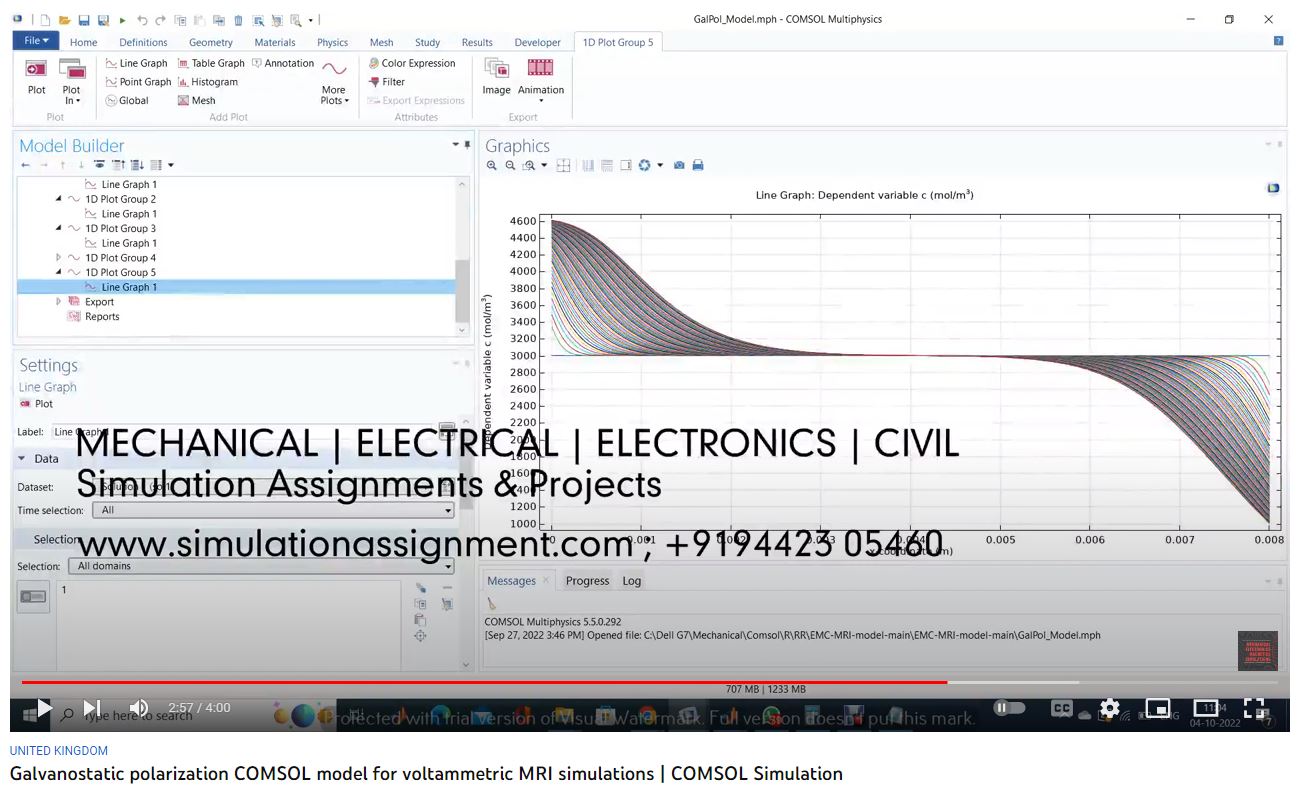Click the Plot button in the ribbon
This screenshot has height=795, width=1302.
[x=36, y=77]
